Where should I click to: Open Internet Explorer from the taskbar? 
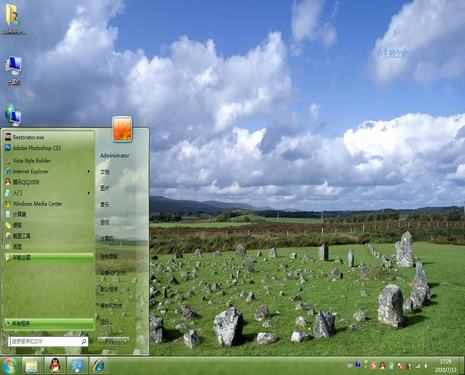(99, 366)
